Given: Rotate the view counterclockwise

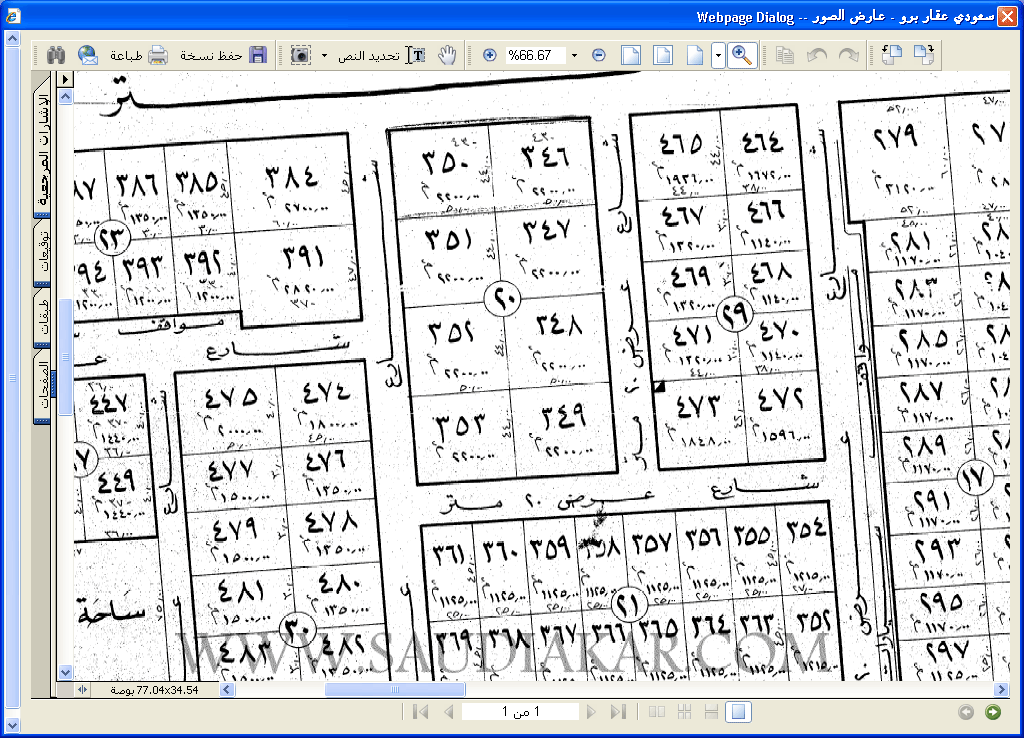Looking at the screenshot, I should pos(891,55).
